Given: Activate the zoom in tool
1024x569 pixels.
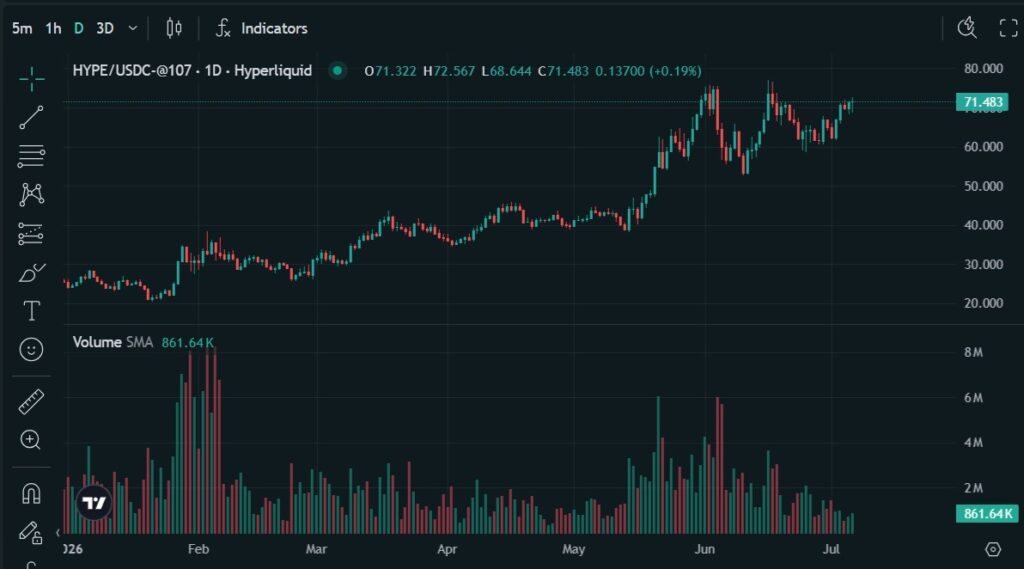Looking at the screenshot, I should coord(31,440).
